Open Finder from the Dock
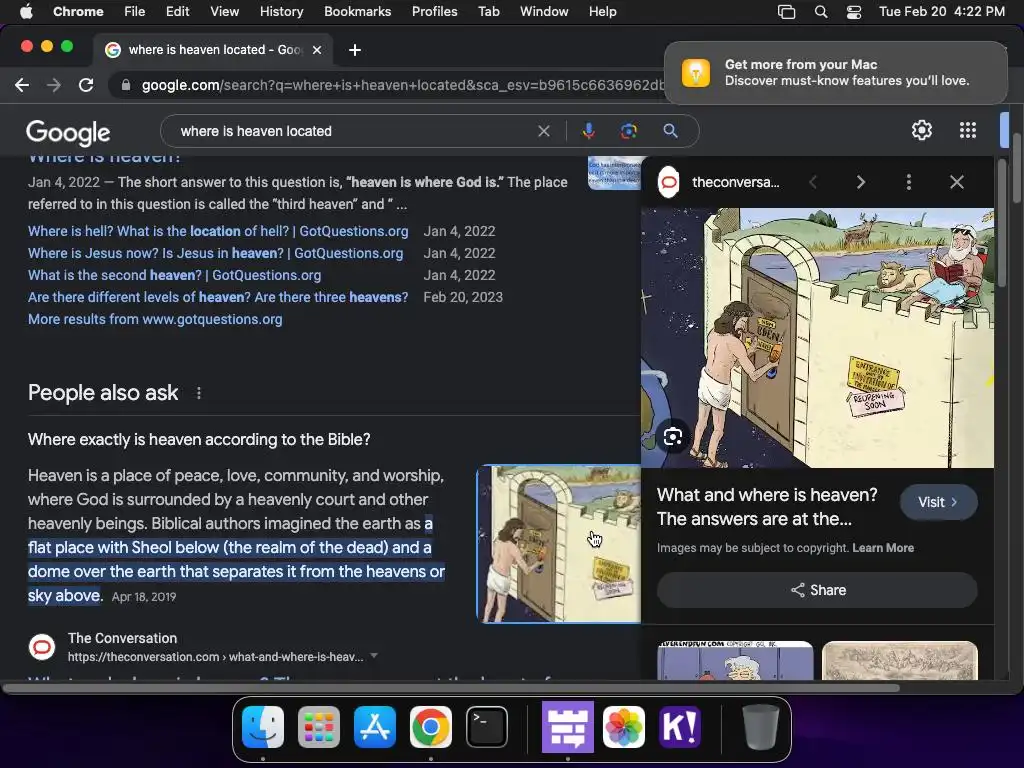Image resolution: width=1024 pixels, height=768 pixels. click(263, 727)
